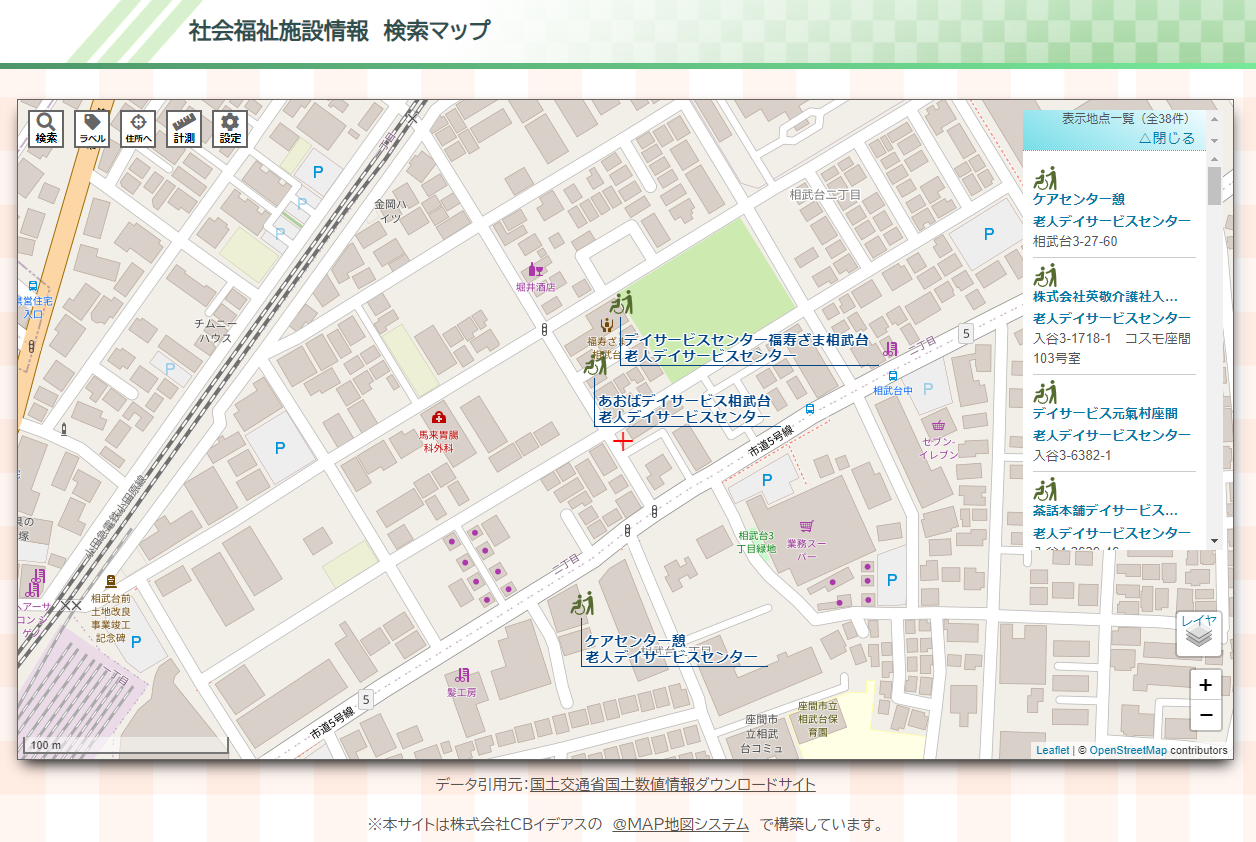Zoom in the map with plus button
This screenshot has width=1256, height=842.
1205,685
